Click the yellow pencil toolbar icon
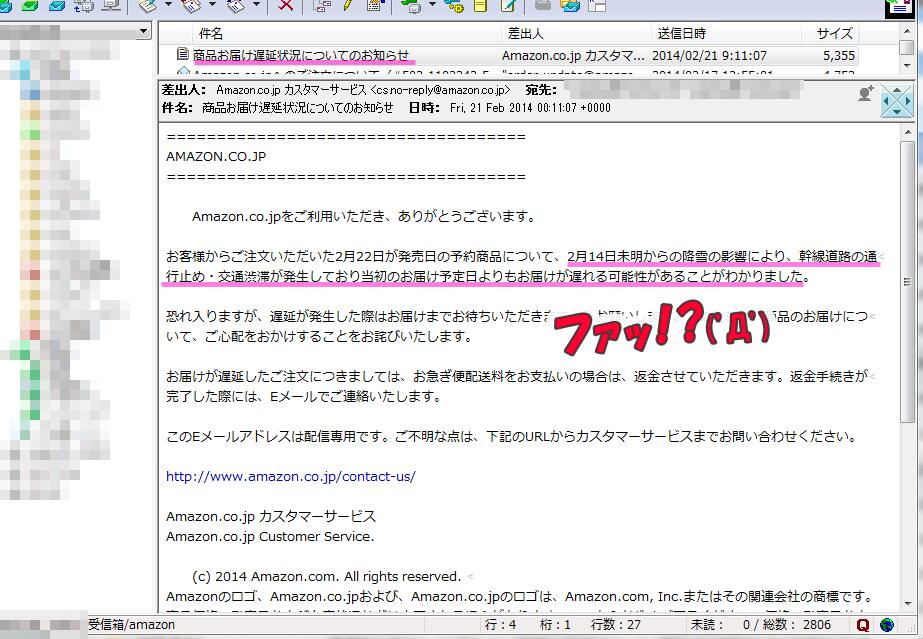 click(x=348, y=5)
